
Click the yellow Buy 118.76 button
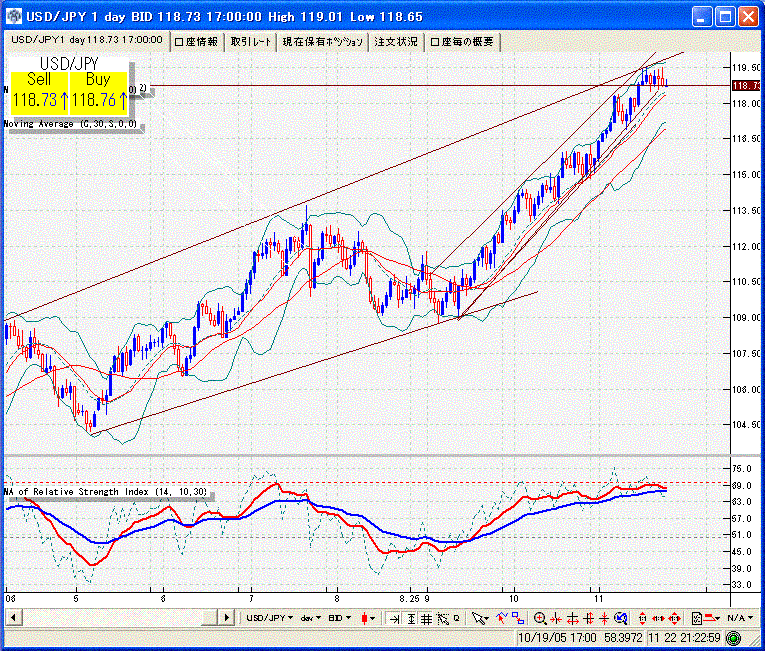[x=98, y=92]
